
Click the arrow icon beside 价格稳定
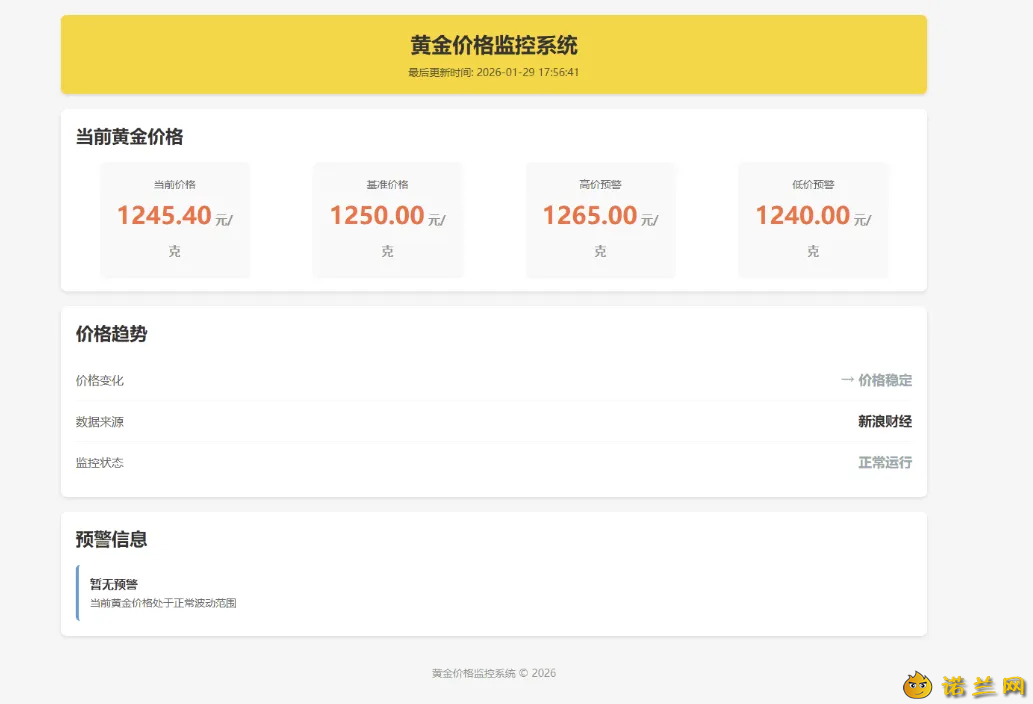847,380
